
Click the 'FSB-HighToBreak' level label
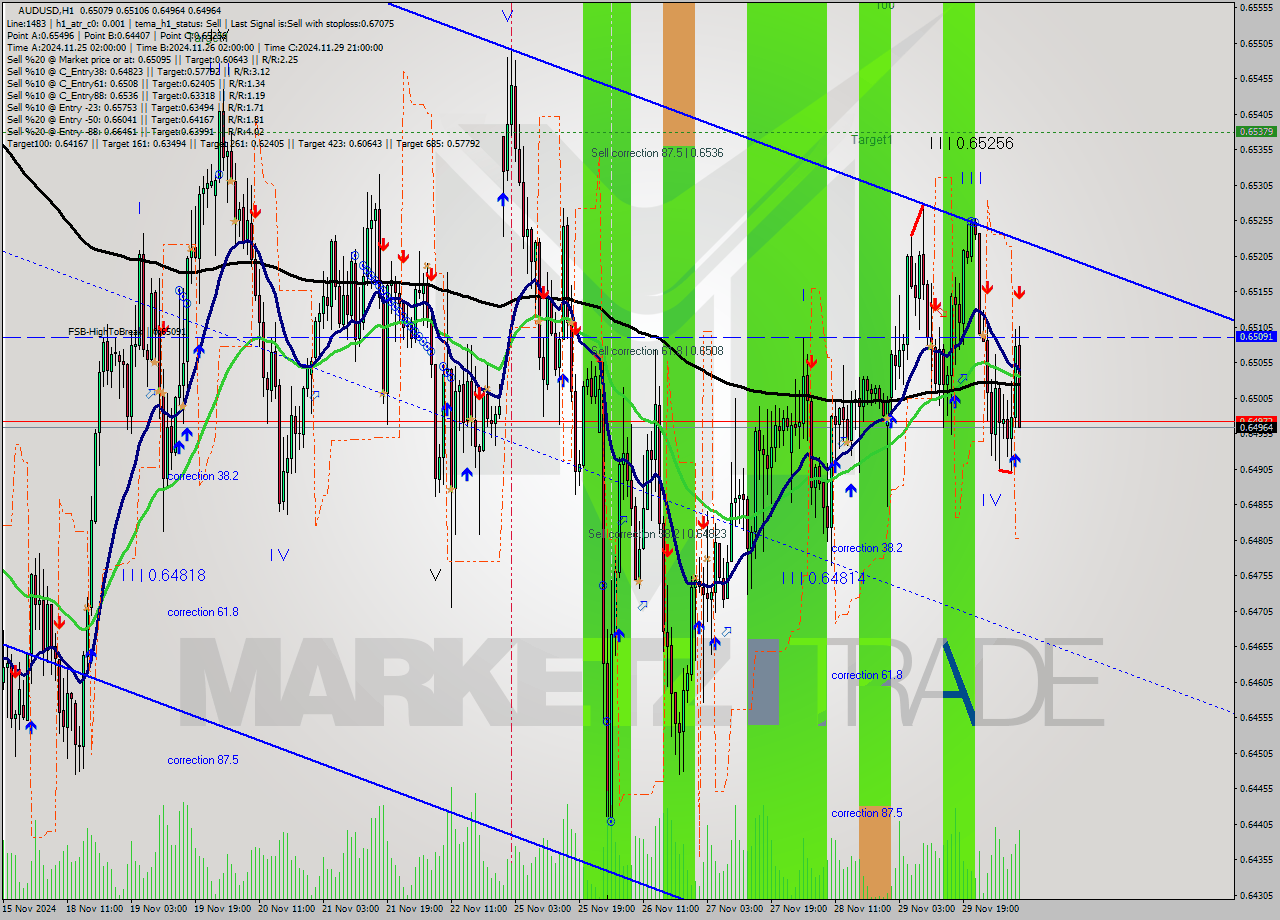[126, 331]
